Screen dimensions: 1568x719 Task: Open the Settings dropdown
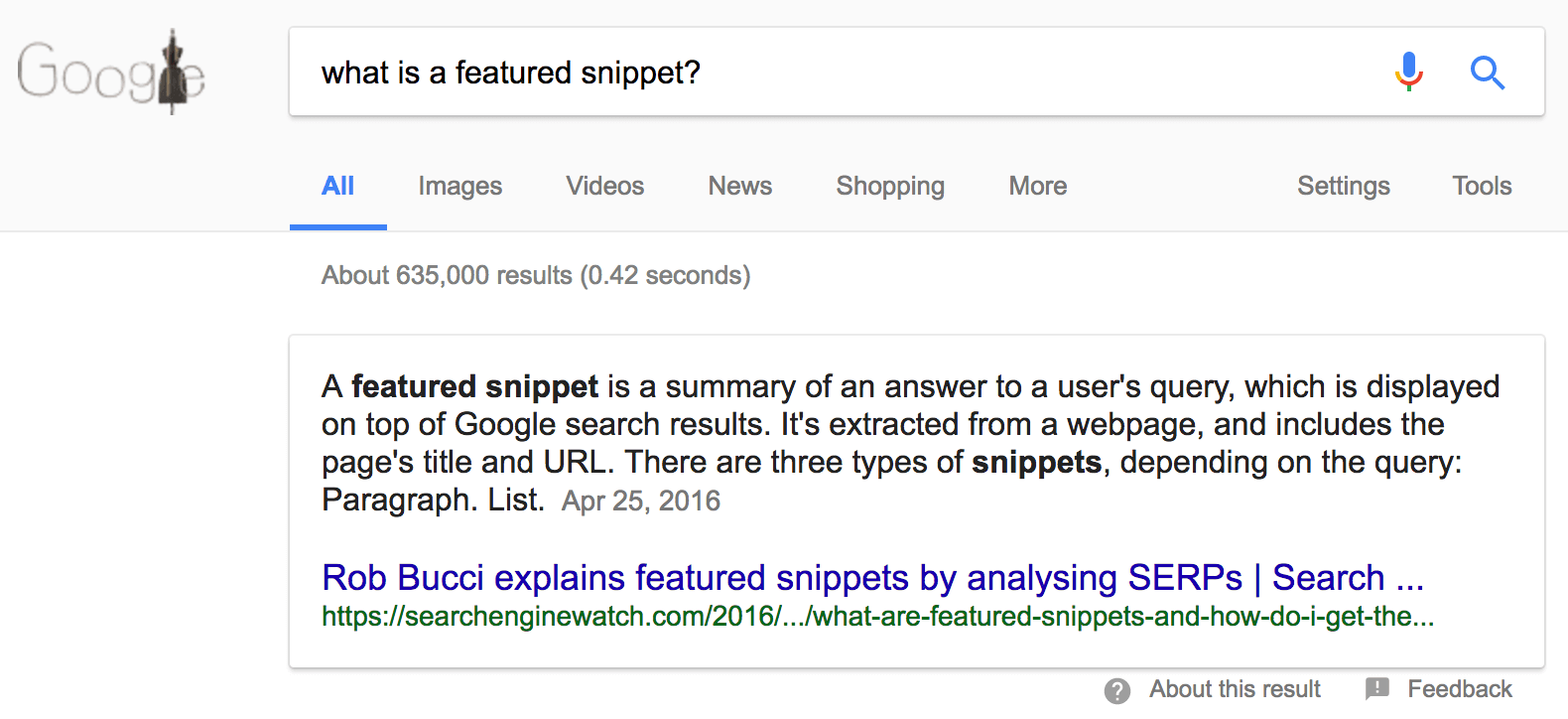(x=1344, y=186)
